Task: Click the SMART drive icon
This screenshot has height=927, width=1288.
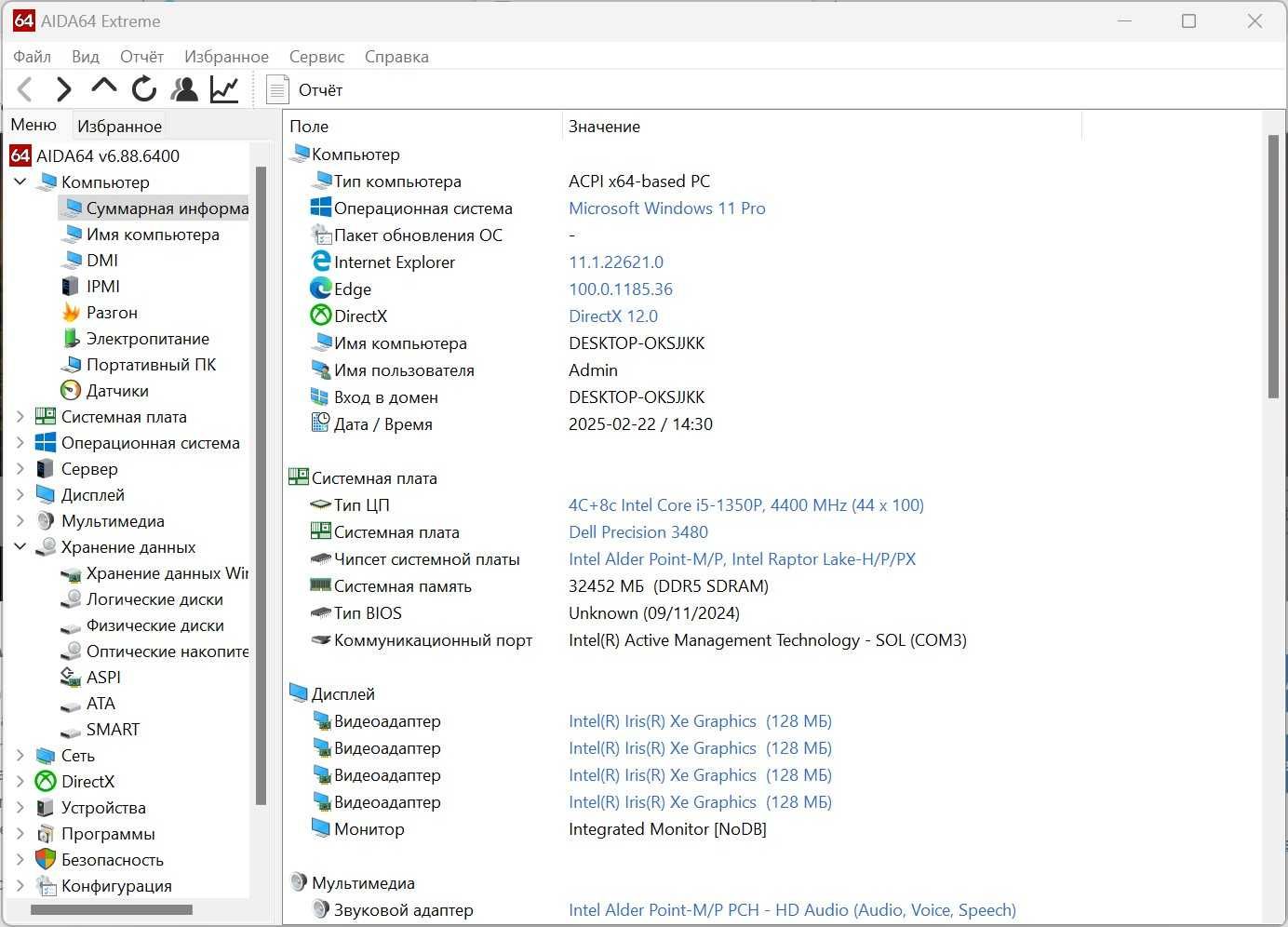Action: 72,731
